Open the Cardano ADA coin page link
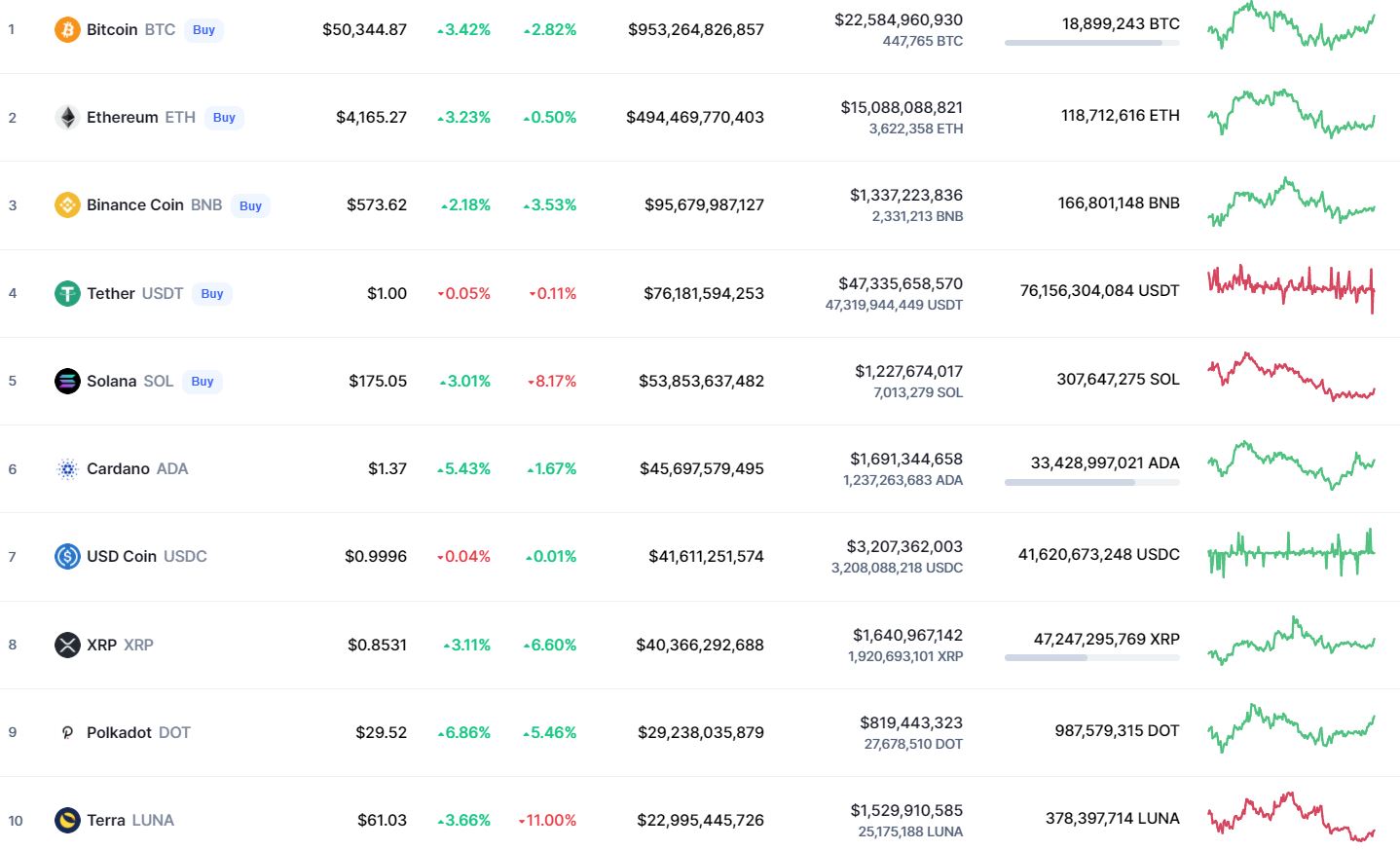Screen dimensions: 1400x850 pyautogui.click(x=137, y=469)
